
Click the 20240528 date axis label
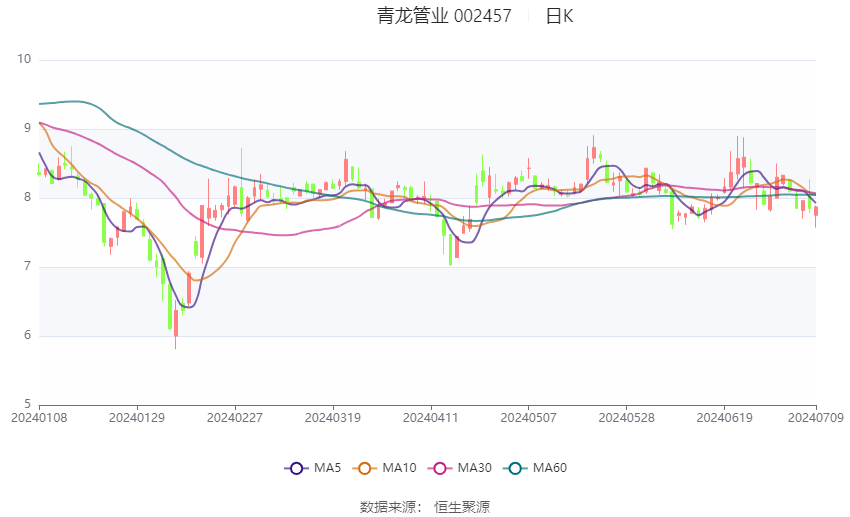pyautogui.click(x=626, y=418)
